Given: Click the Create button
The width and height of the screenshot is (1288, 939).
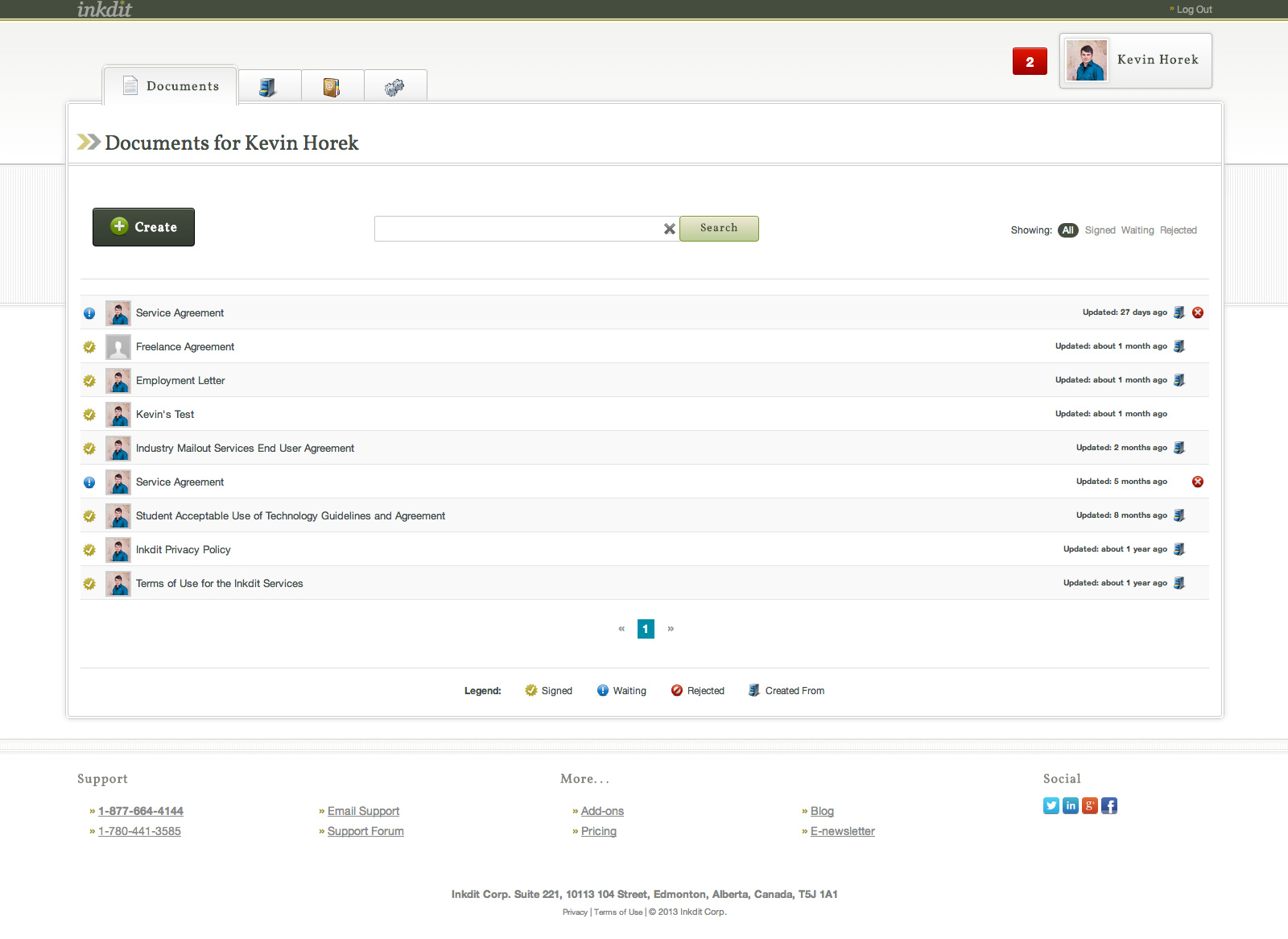Looking at the screenshot, I should 143,227.
